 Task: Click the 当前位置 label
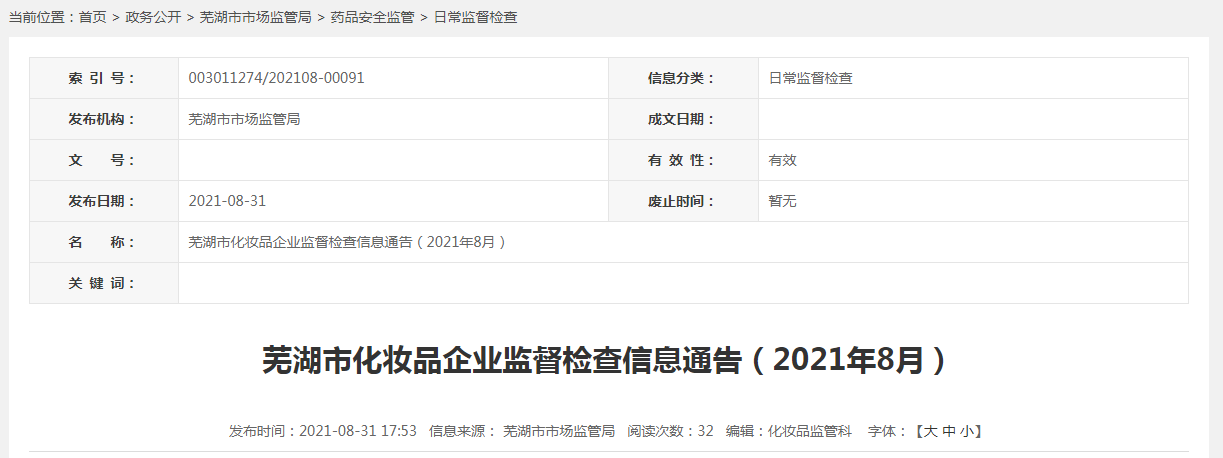pos(42,18)
